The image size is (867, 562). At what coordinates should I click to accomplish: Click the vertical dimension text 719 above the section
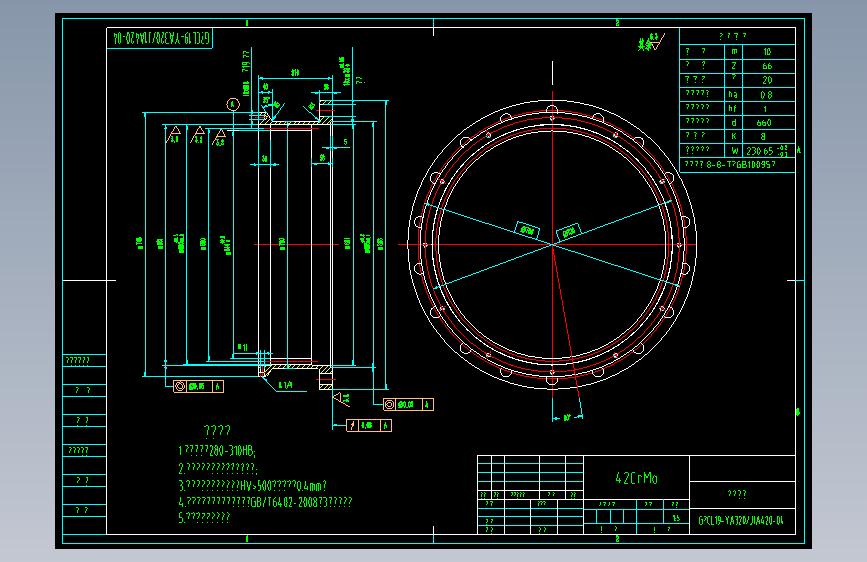(246, 61)
